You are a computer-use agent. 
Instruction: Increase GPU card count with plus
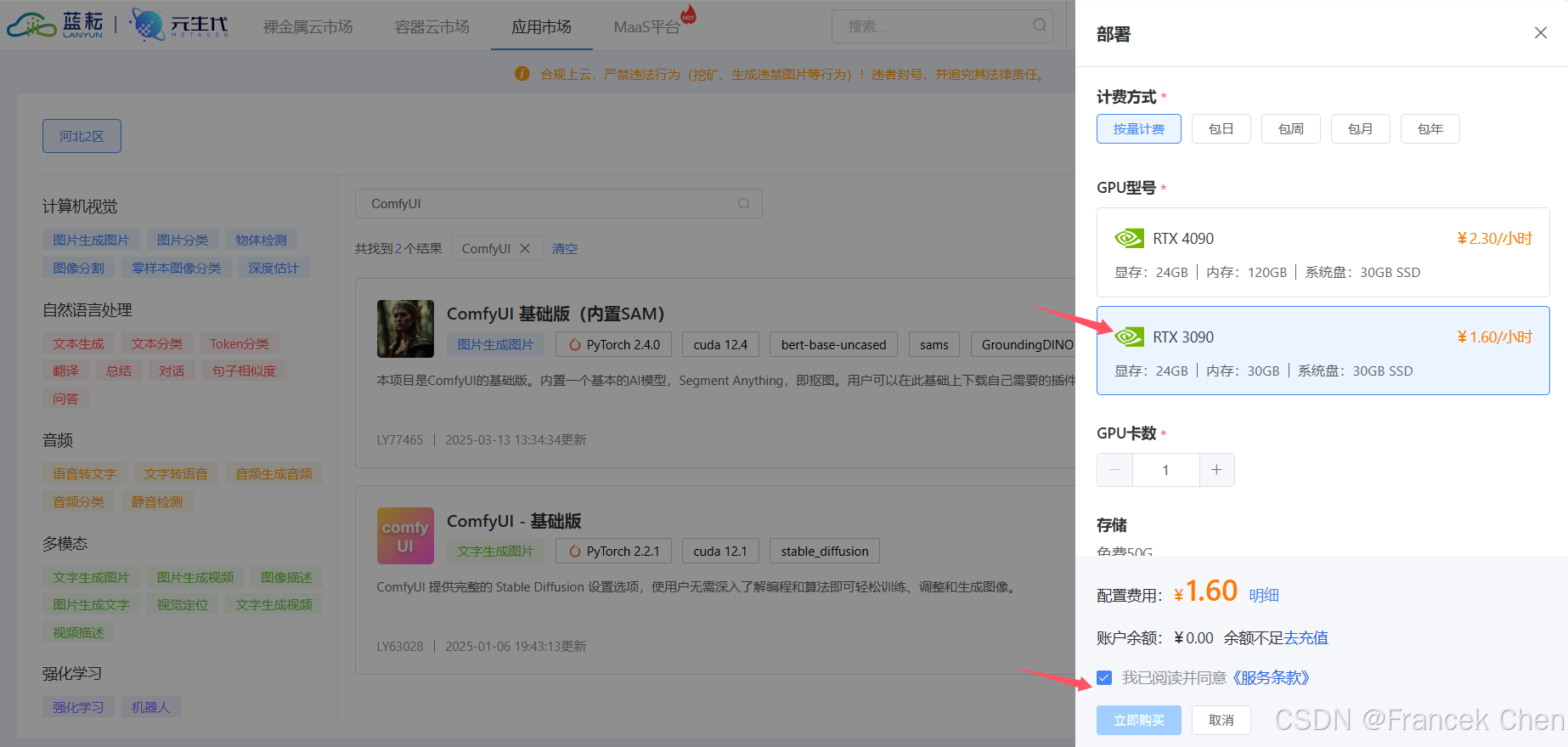point(1216,470)
